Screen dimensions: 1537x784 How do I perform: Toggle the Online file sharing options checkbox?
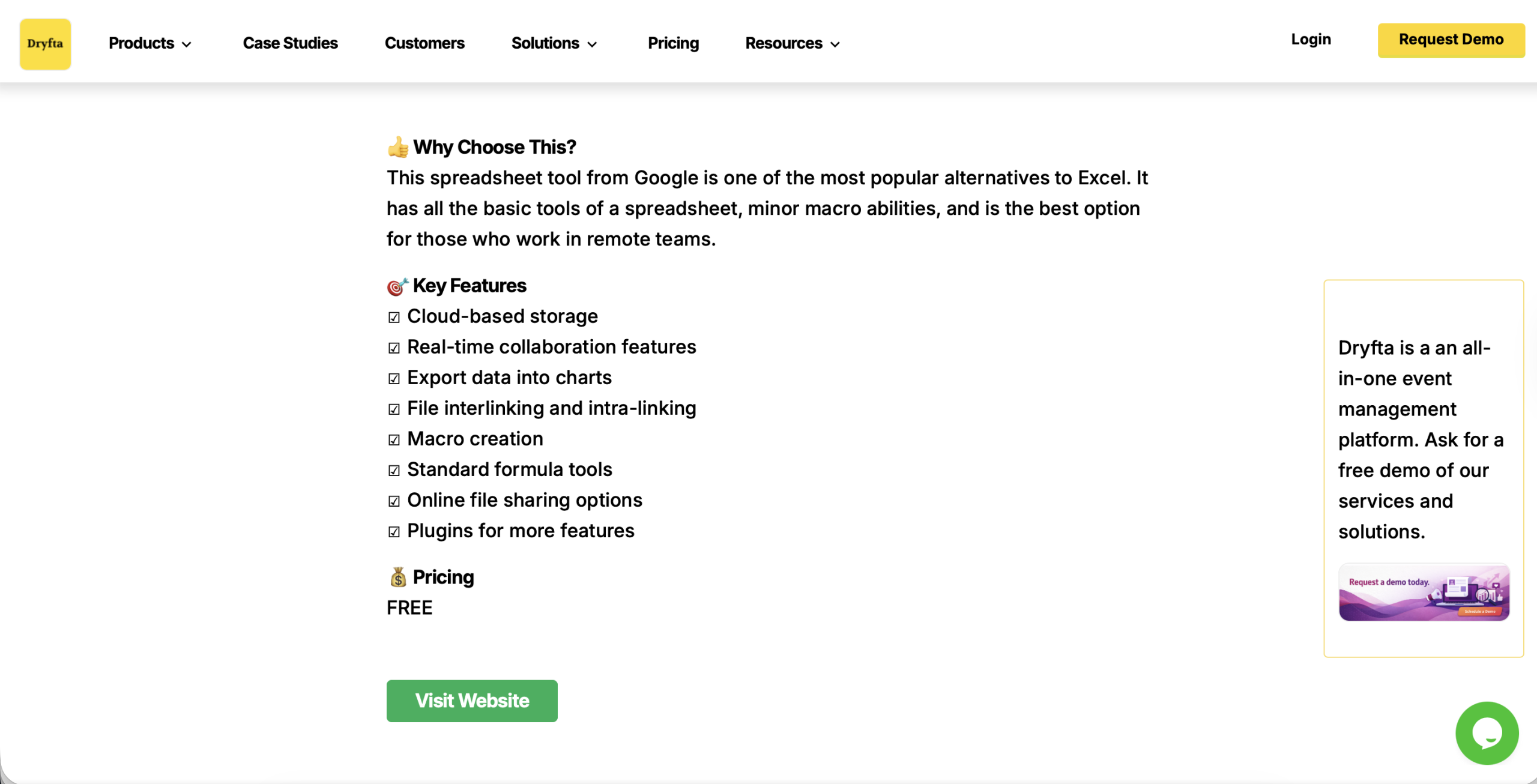pos(394,501)
